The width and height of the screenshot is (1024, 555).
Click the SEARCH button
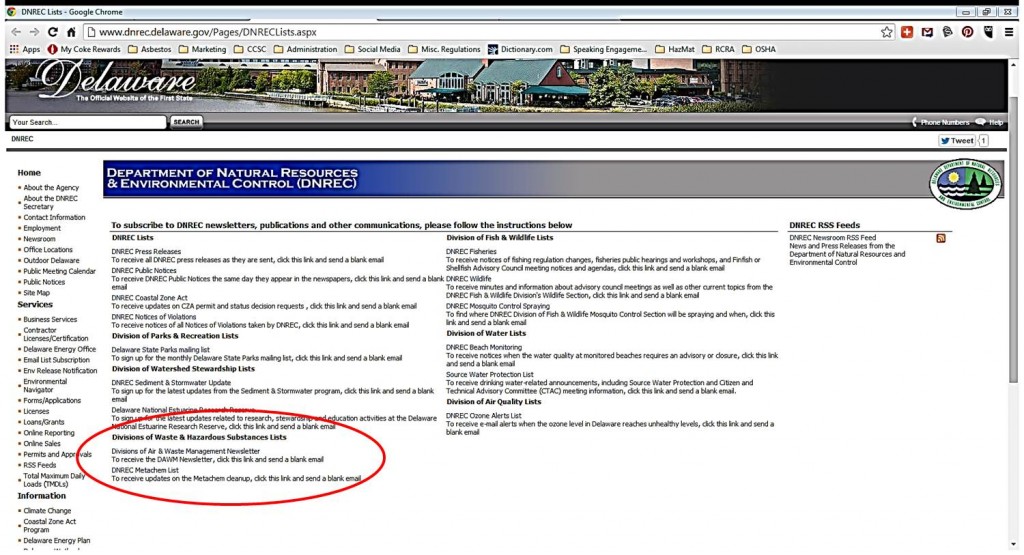[186, 122]
